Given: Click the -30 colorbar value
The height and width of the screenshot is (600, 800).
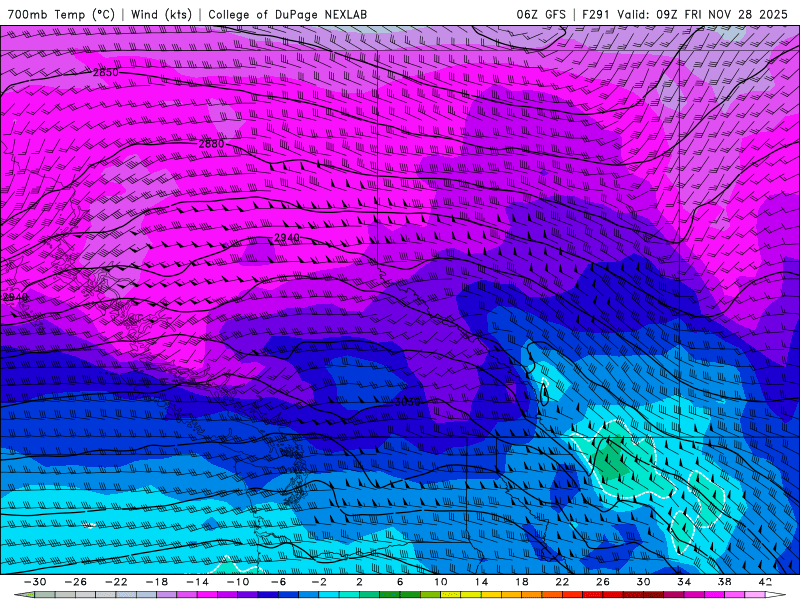Looking at the screenshot, I should 35,582.
